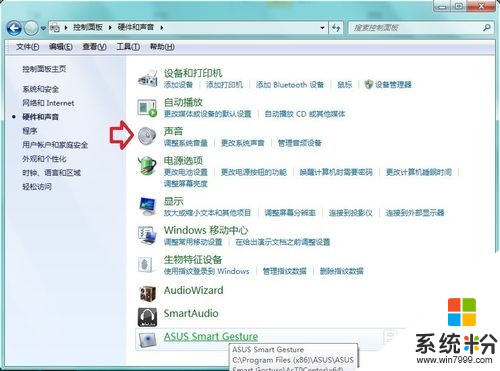Click the 鼠标 link
Image resolution: width=500 pixels, height=371 pixels.
click(344, 85)
